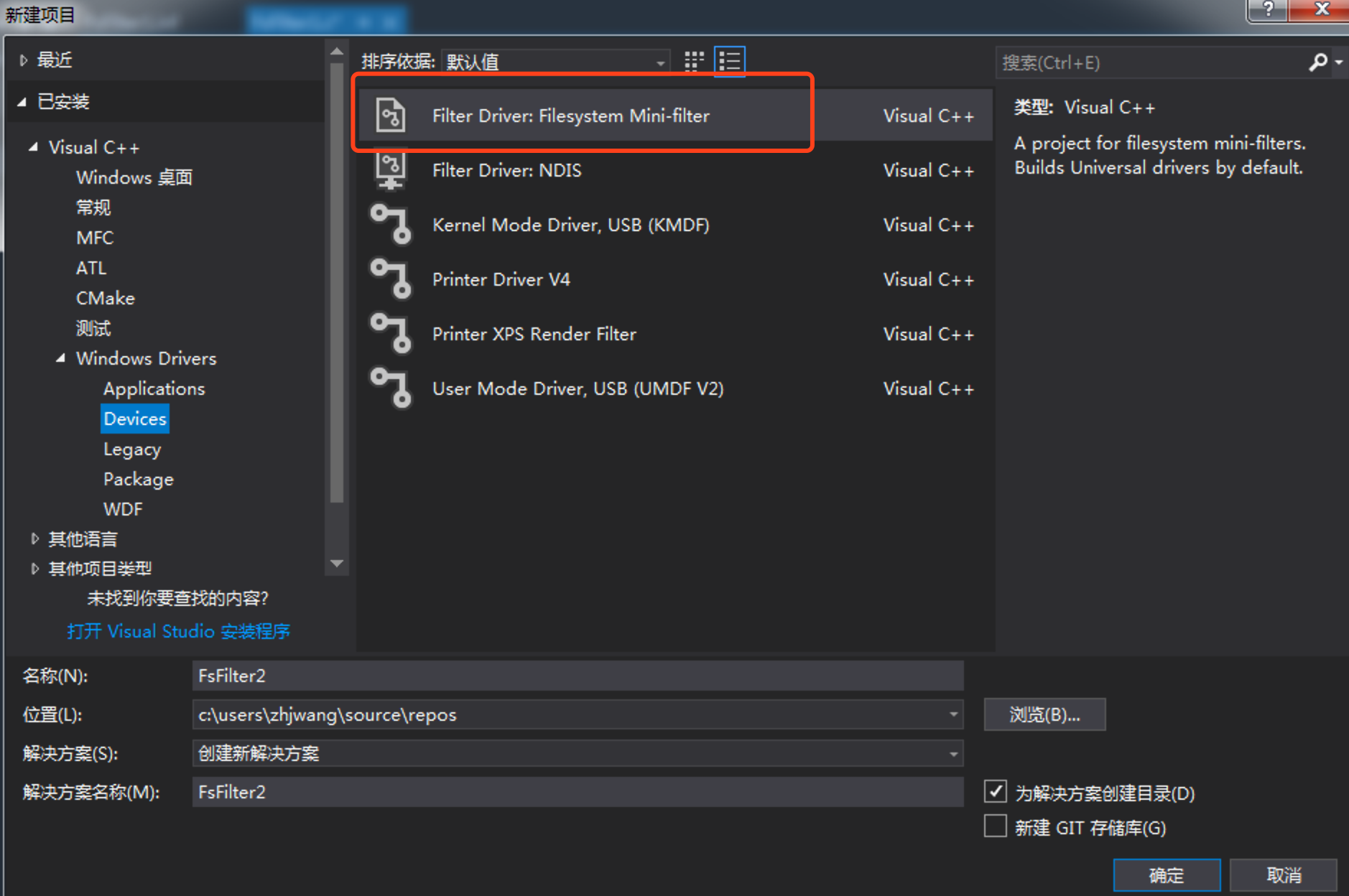The height and width of the screenshot is (896, 1349).
Task: Select Legacy under Windows Drivers
Action: click(132, 449)
